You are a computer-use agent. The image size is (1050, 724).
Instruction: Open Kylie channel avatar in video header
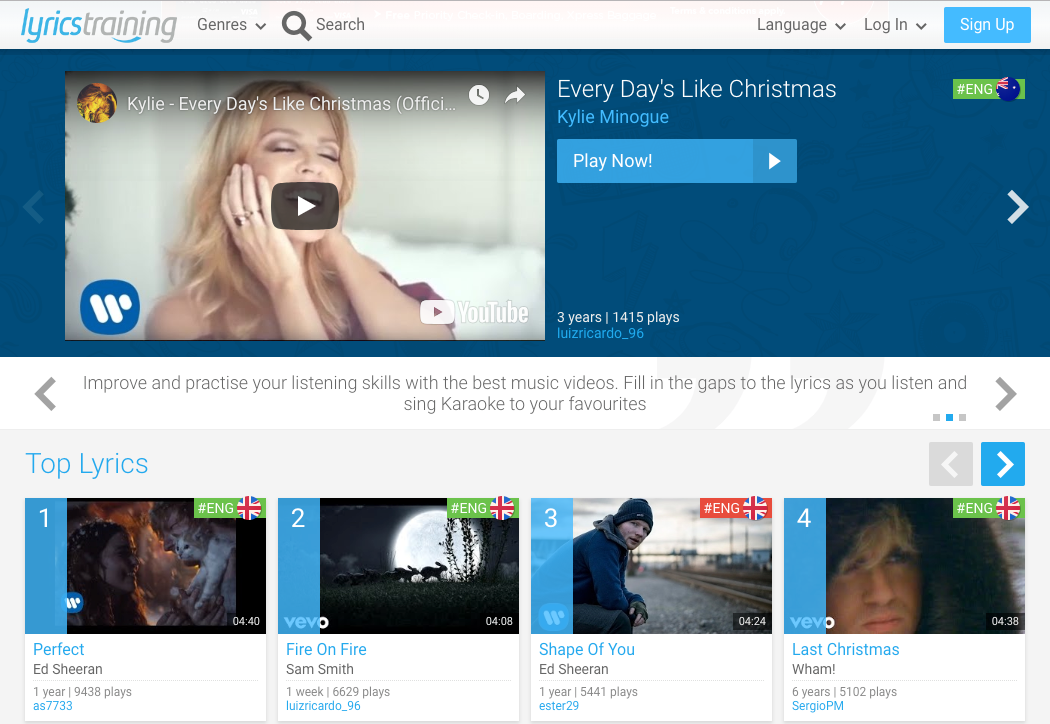(x=97, y=103)
